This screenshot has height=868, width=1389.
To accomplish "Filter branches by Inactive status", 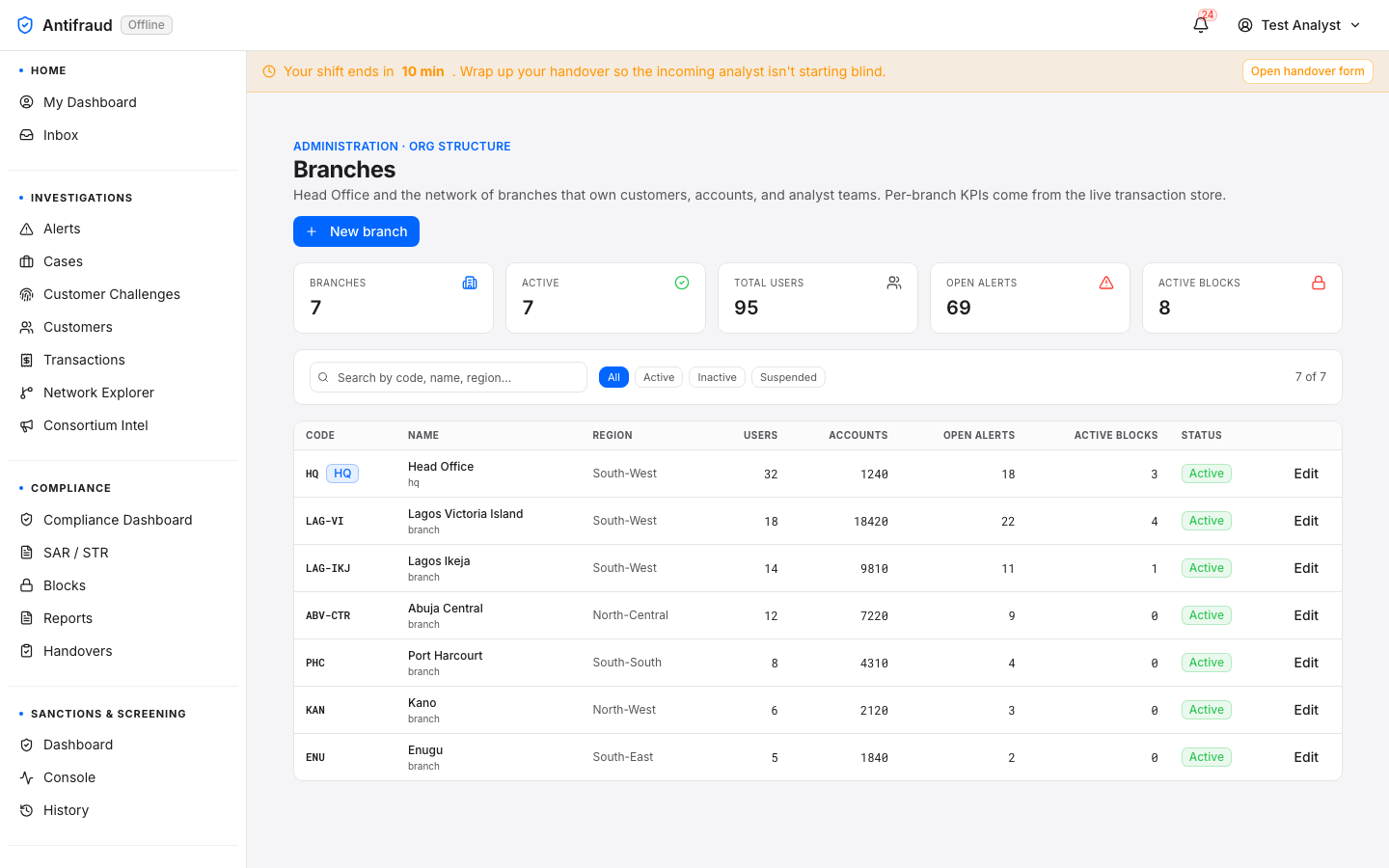I will [x=717, y=377].
